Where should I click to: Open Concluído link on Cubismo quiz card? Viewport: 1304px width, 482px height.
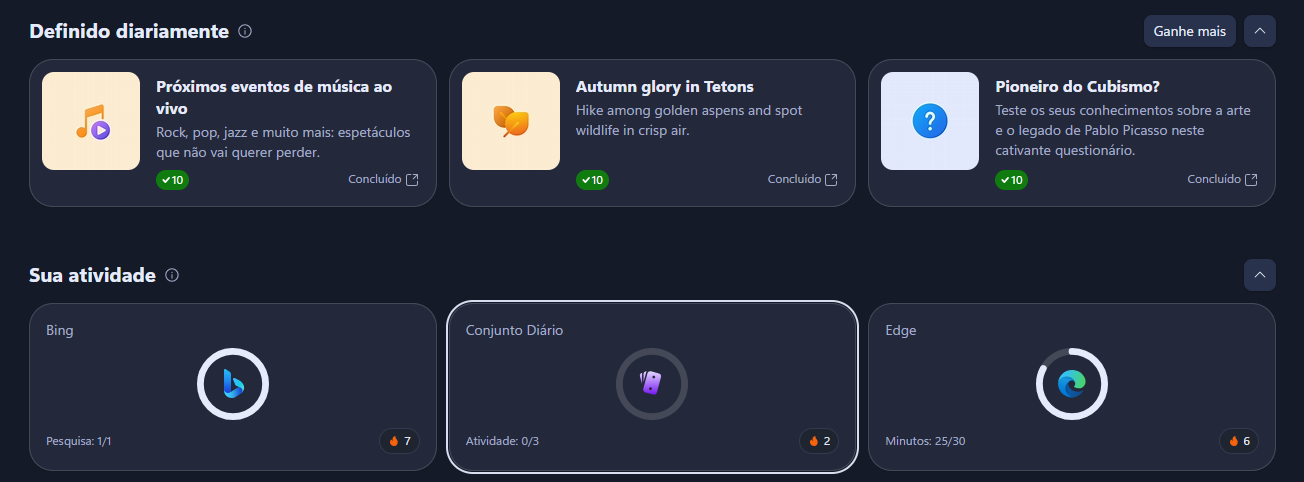tap(1223, 180)
